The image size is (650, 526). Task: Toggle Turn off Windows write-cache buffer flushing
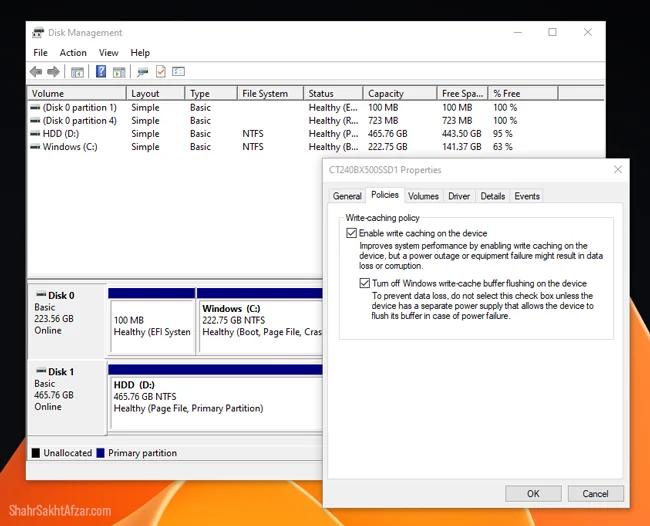tap(364, 284)
